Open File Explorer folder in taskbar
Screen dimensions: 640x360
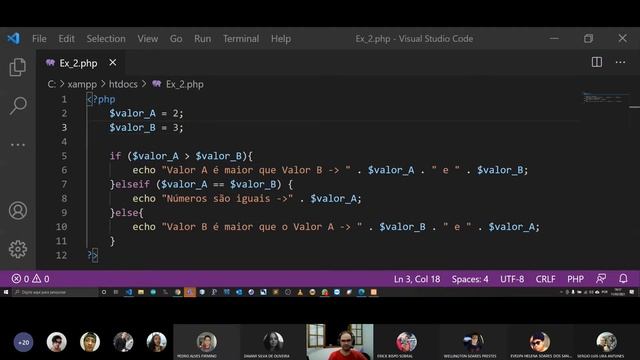pos(141,292)
